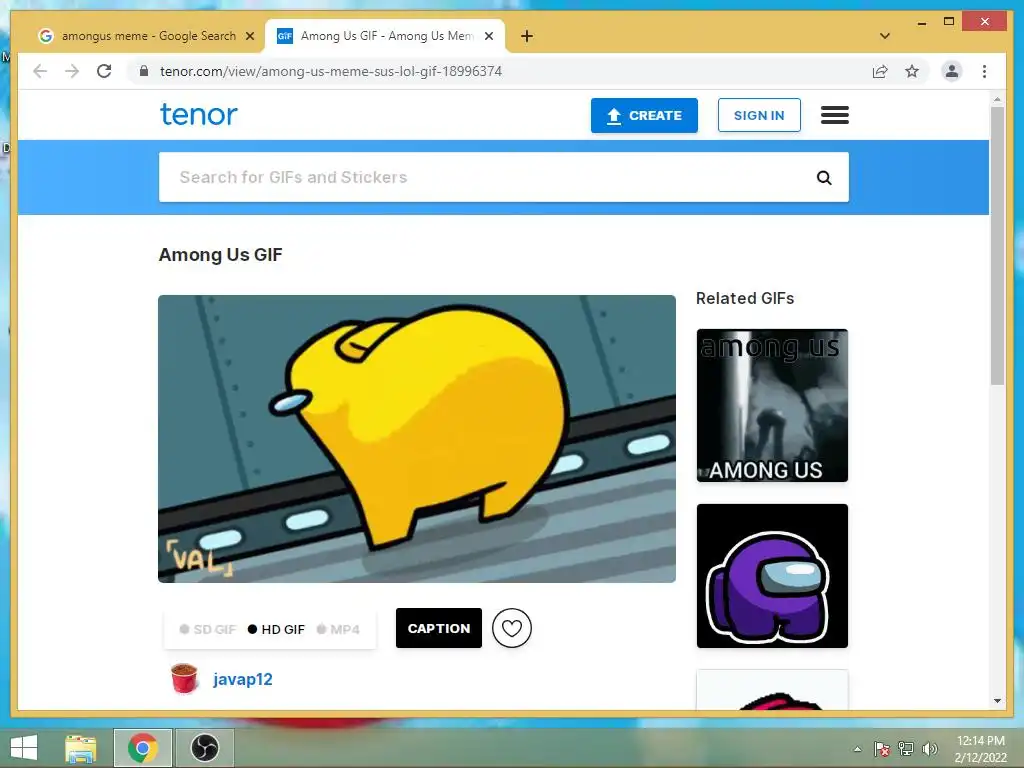1024x768 pixels.
Task: Open the Chrome three-dot menu
Action: click(x=984, y=71)
